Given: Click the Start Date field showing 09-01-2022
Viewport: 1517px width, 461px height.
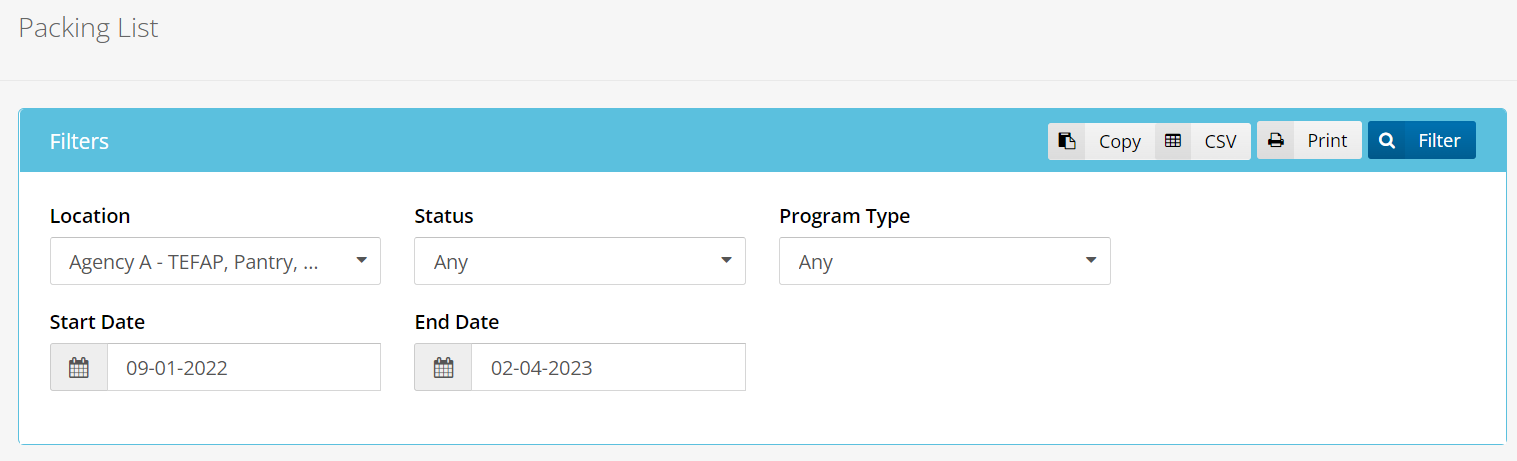Looking at the screenshot, I should (243, 368).
